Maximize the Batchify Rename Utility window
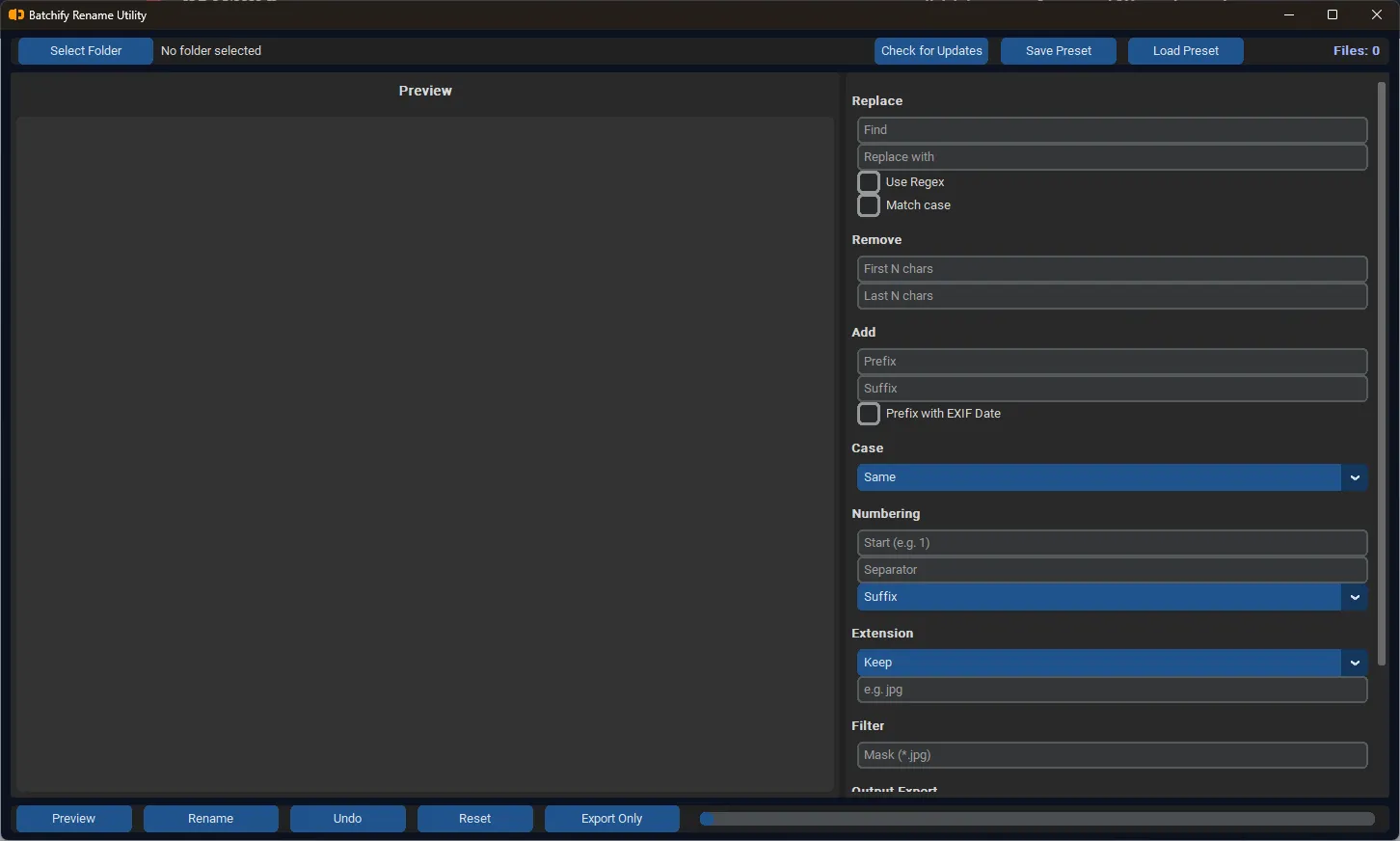This screenshot has height=841, width=1400. (1333, 15)
